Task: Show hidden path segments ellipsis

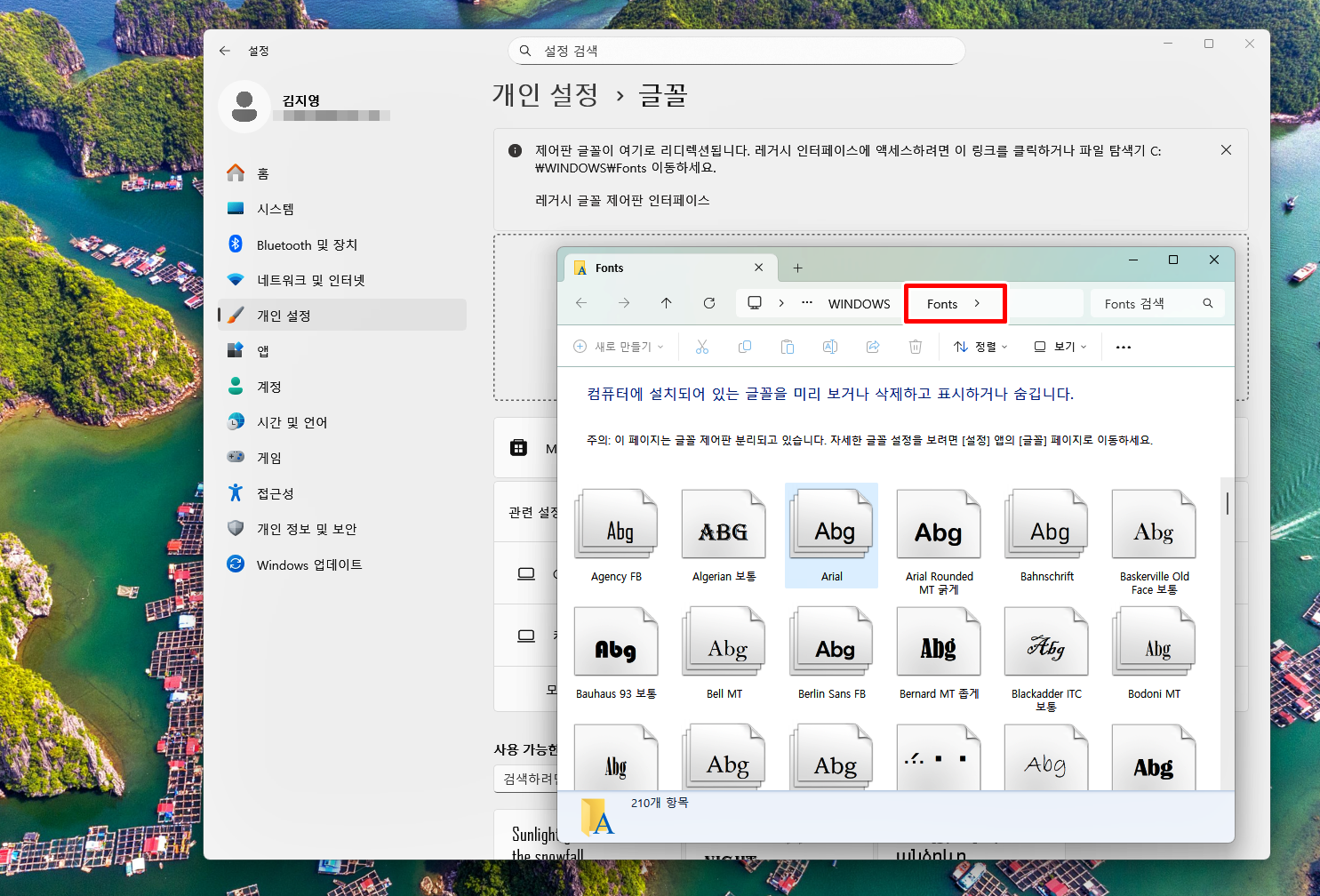Action: point(807,303)
